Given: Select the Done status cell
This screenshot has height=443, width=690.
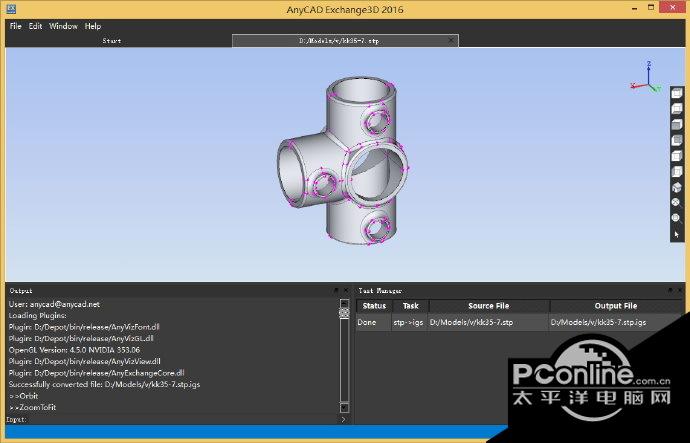Looking at the screenshot, I should click(373, 322).
